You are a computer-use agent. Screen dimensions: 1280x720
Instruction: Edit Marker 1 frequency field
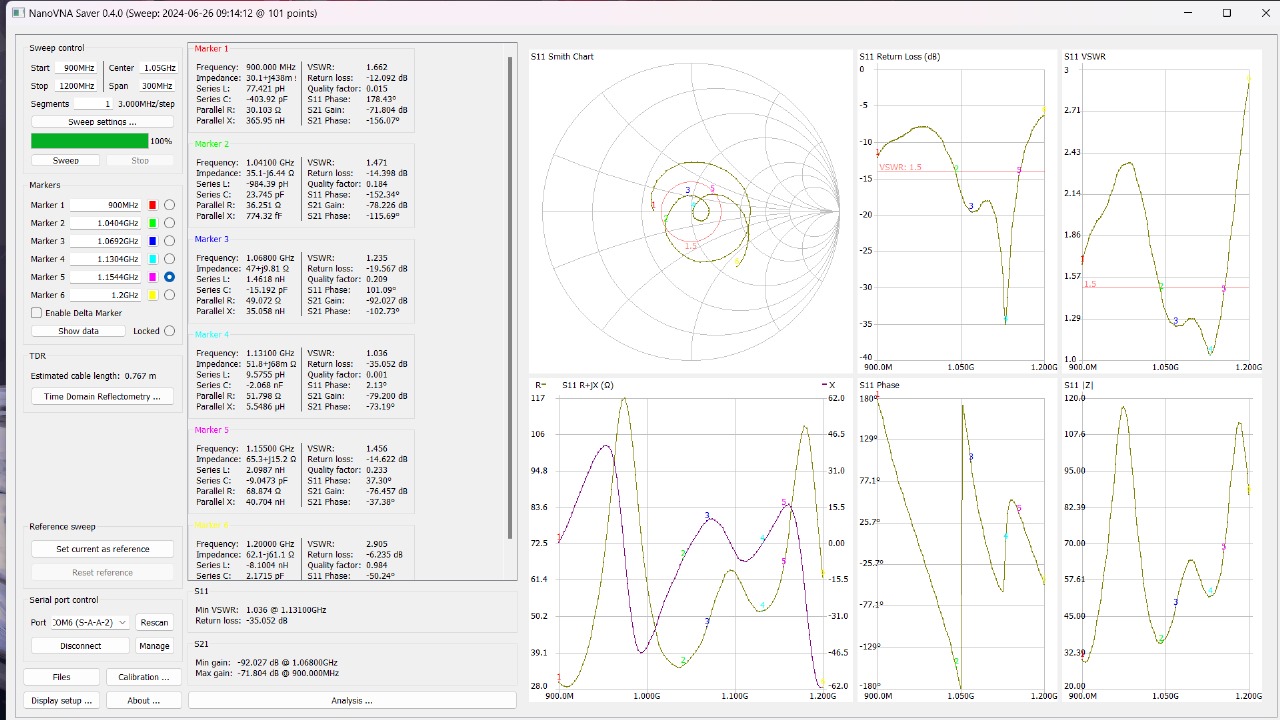[106, 205]
